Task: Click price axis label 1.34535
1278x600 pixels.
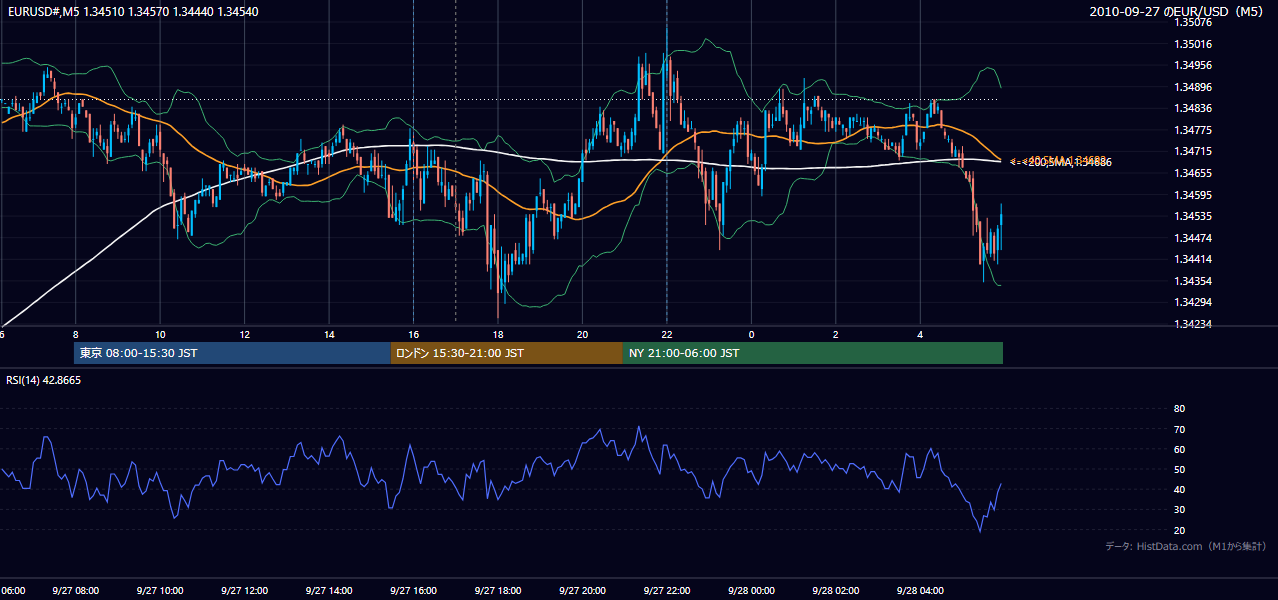Action: click(x=1193, y=216)
